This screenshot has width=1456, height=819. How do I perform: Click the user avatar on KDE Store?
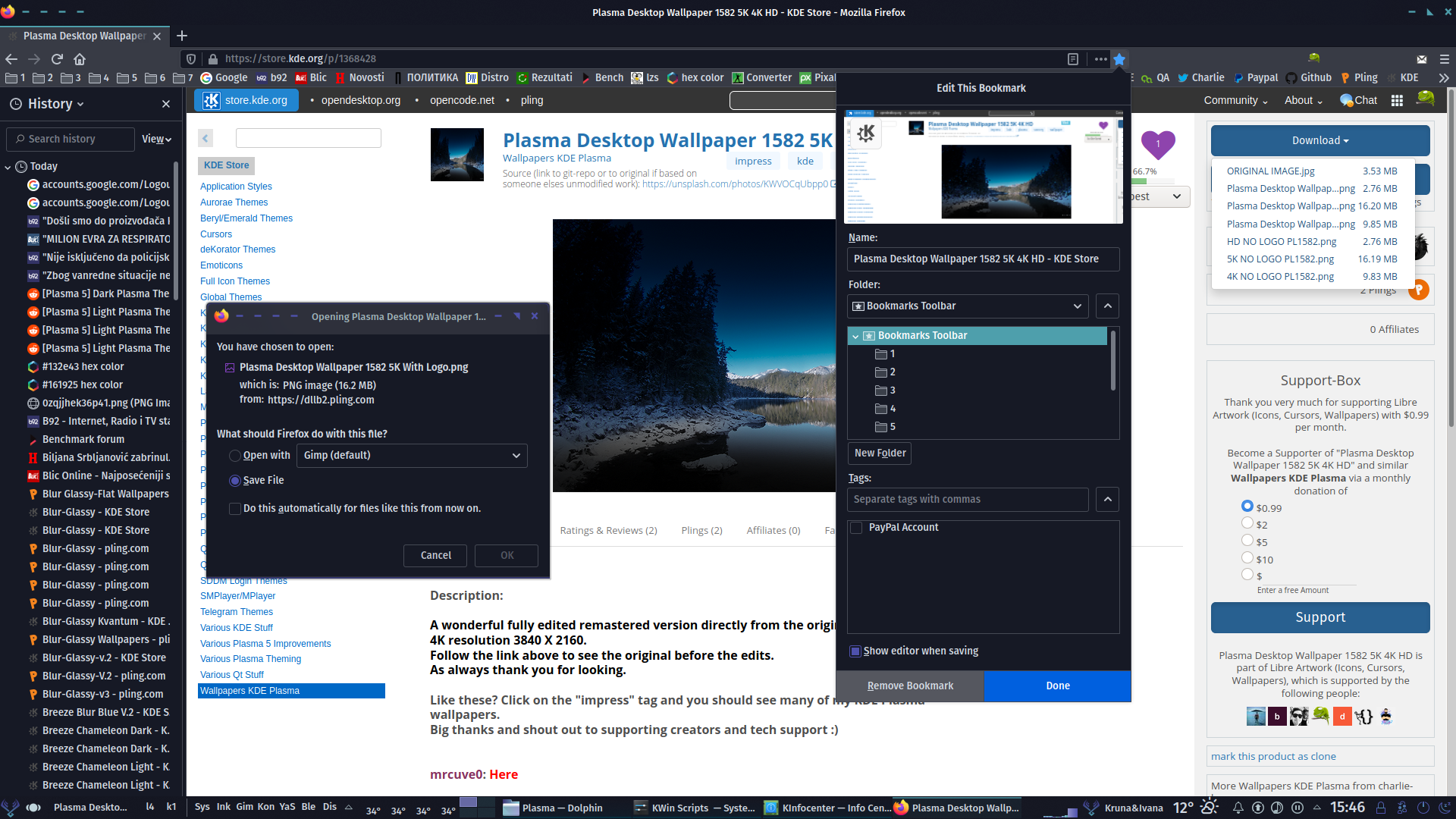tap(1426, 98)
